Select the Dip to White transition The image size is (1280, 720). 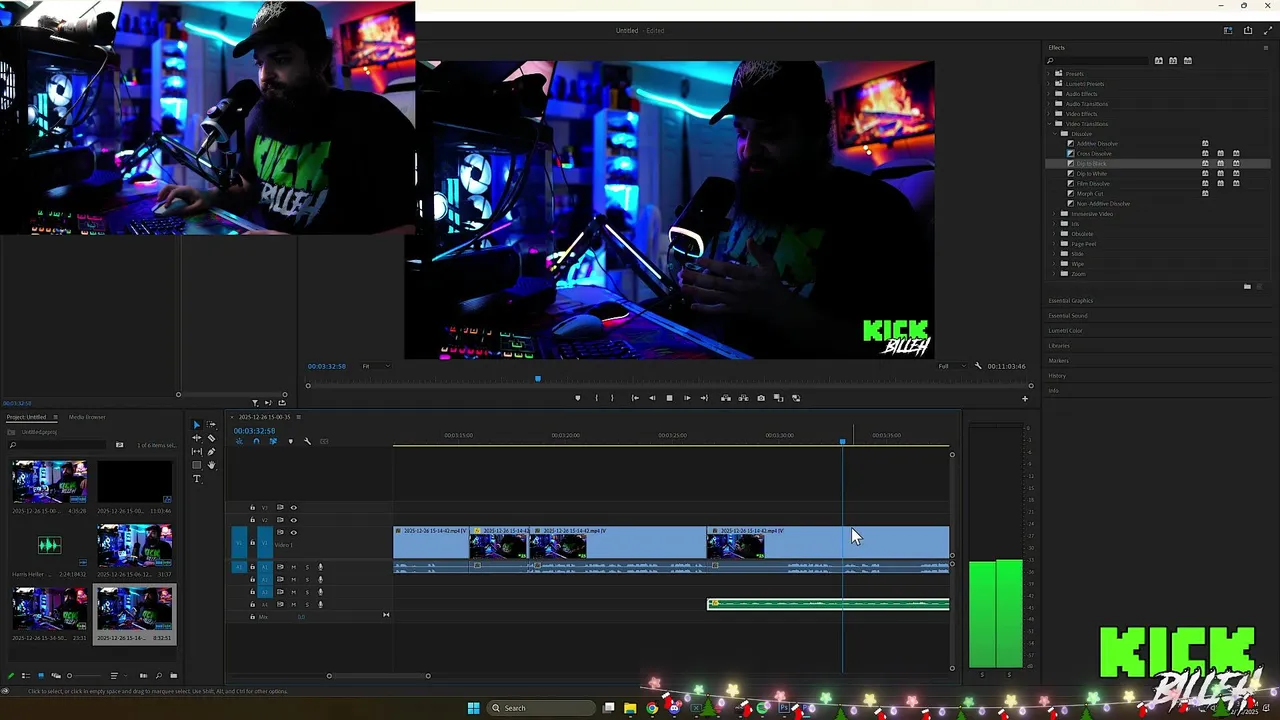[x=1092, y=174]
